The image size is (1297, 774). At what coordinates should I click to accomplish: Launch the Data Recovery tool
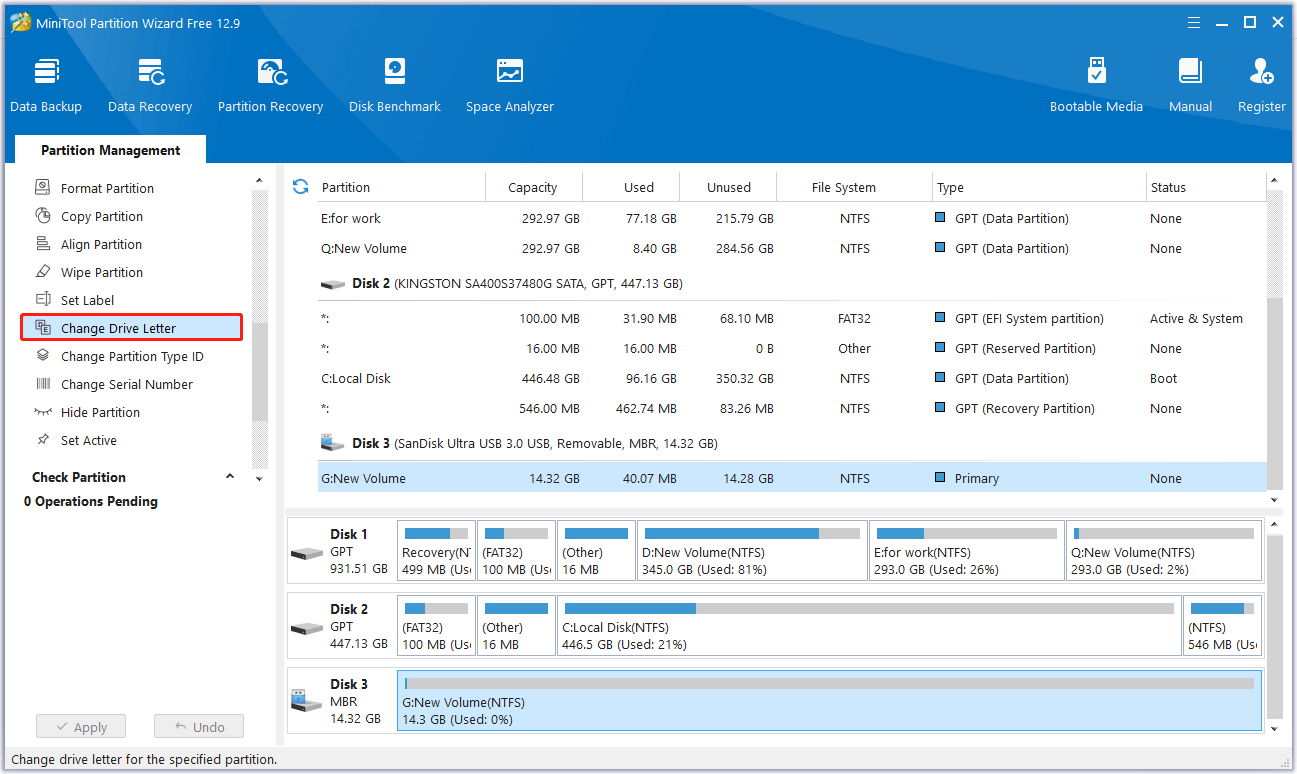pos(150,86)
